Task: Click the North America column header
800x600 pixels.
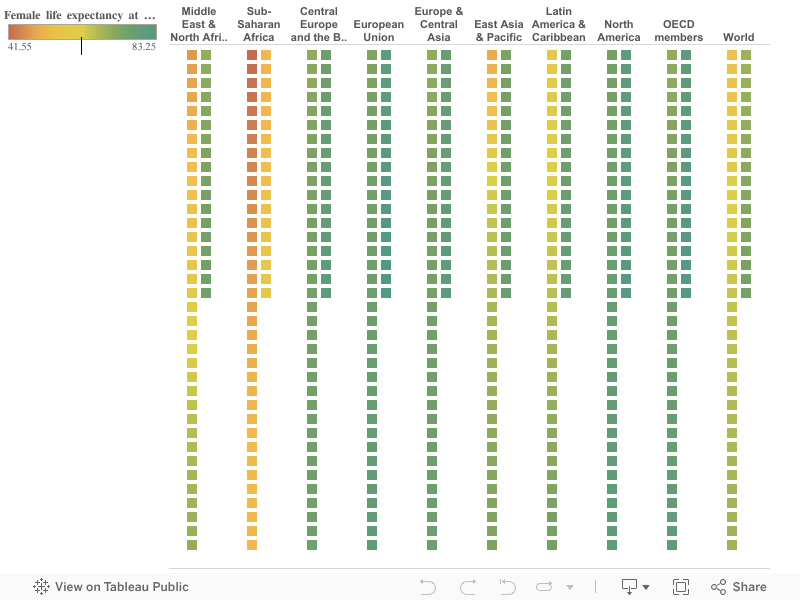Action: [619, 31]
